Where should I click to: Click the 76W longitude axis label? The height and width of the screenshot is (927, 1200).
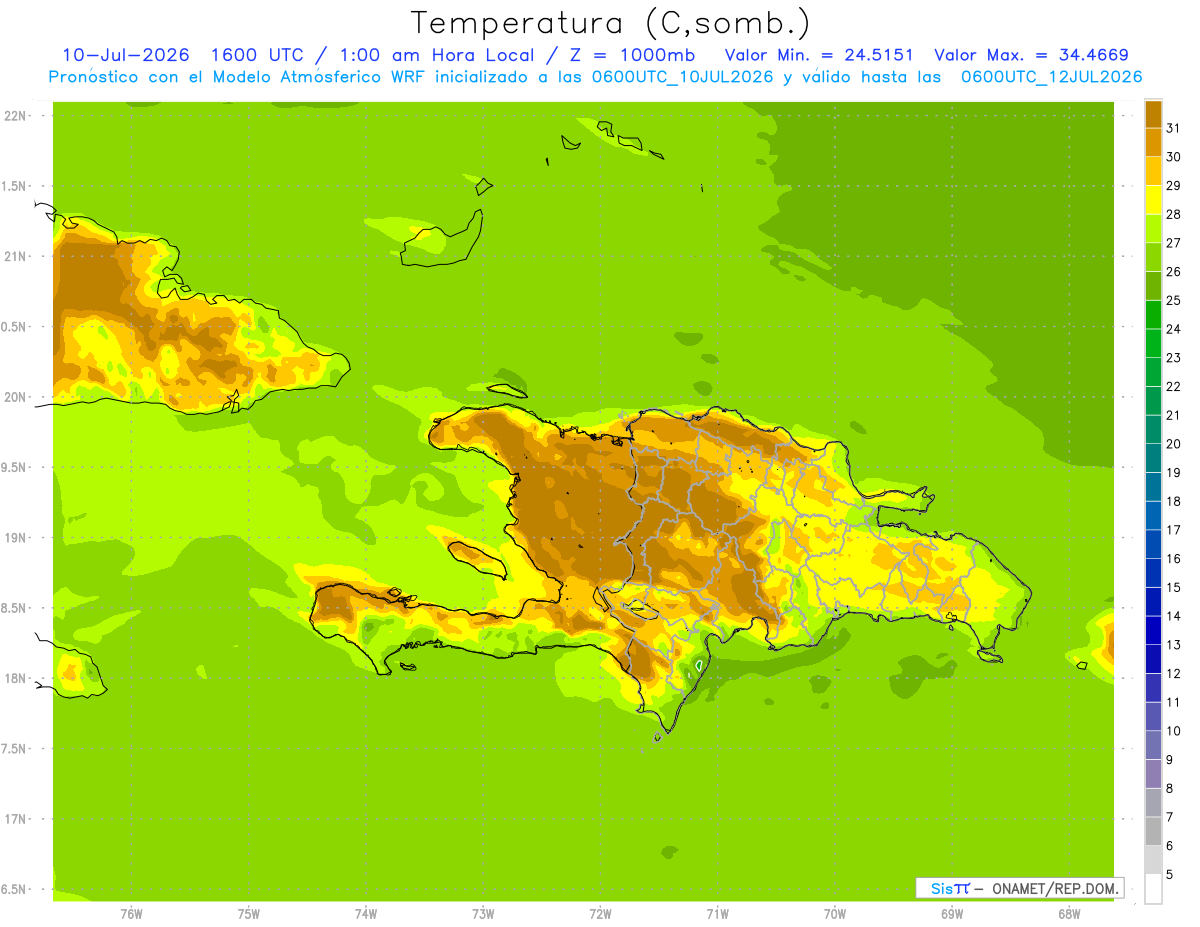pos(131,914)
